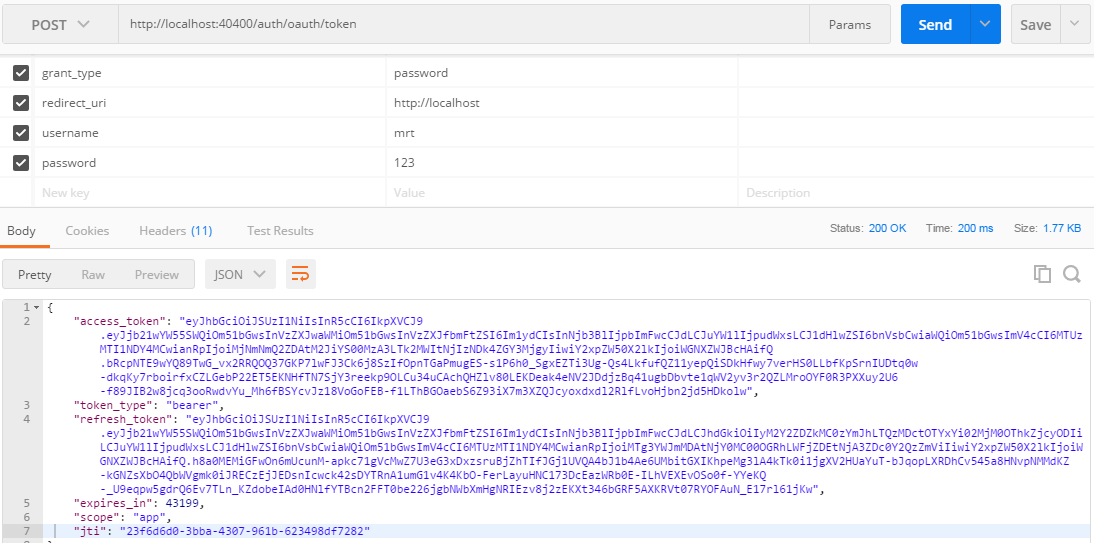Select the username key cell

210,133
